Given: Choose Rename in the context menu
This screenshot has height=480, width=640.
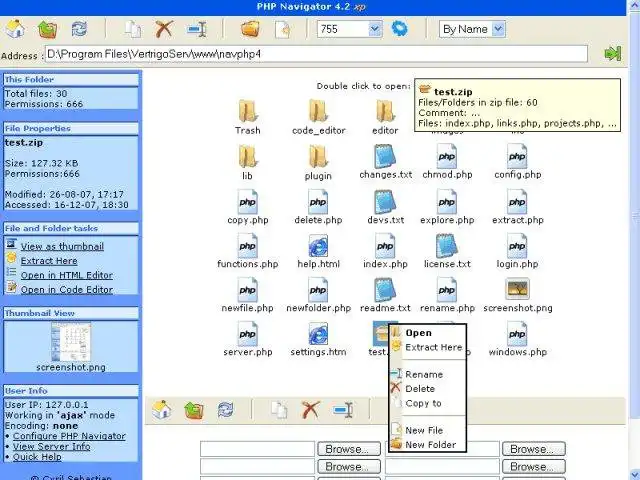Looking at the screenshot, I should 424,374.
